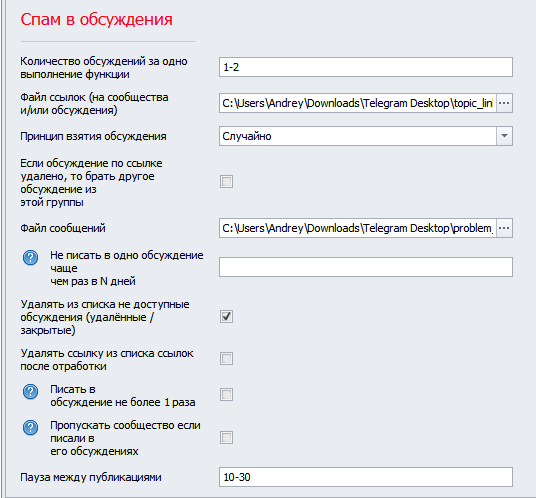Click the topic links file path field

tap(358, 103)
